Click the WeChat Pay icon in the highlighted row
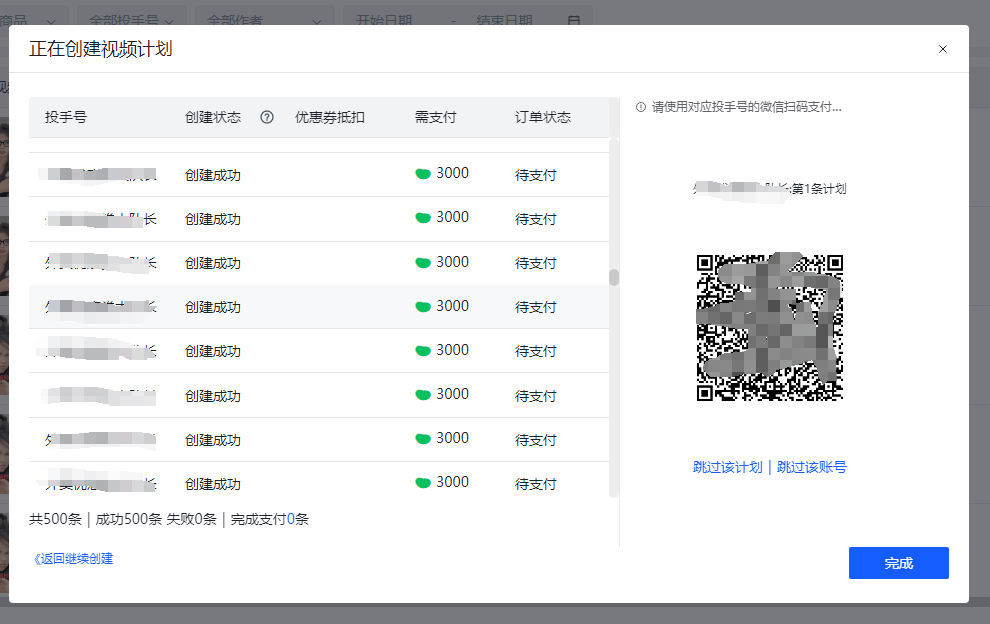The width and height of the screenshot is (990, 624). pyautogui.click(x=423, y=307)
